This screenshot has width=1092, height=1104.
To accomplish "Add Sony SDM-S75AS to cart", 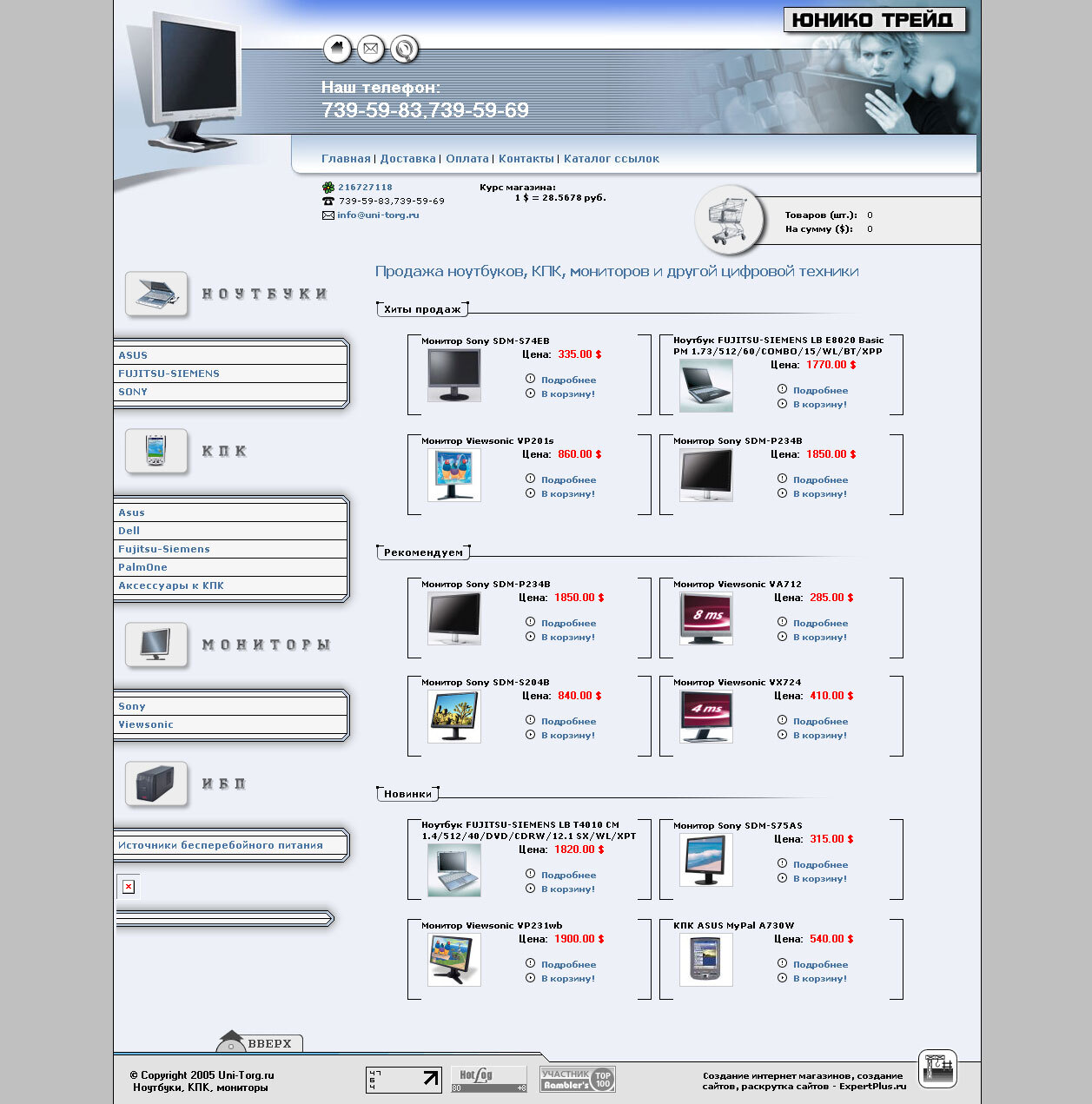I will pyautogui.click(x=820, y=878).
